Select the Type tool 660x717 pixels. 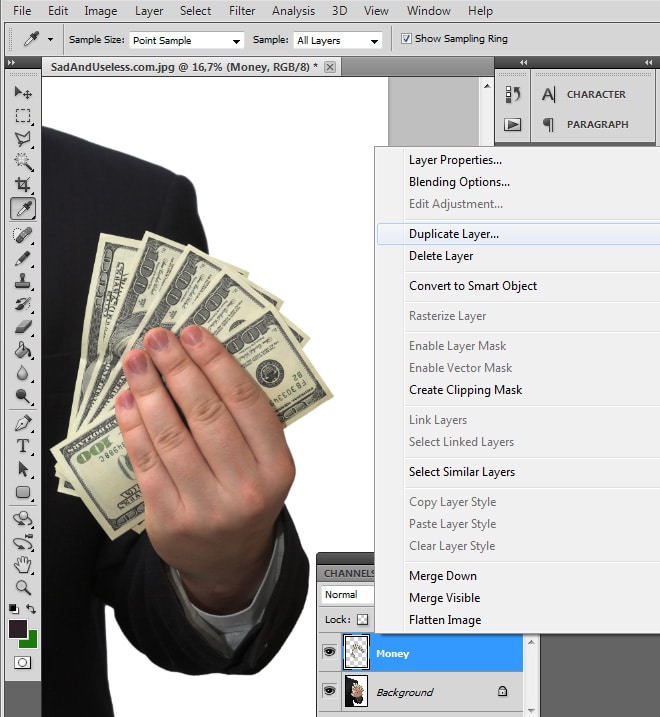pos(22,446)
